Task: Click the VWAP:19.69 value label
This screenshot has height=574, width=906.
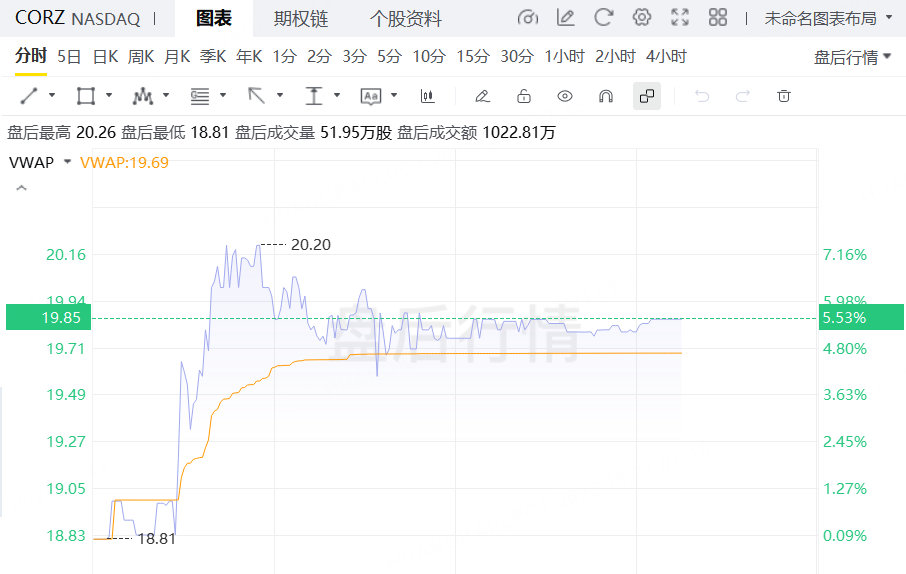Action: point(124,162)
